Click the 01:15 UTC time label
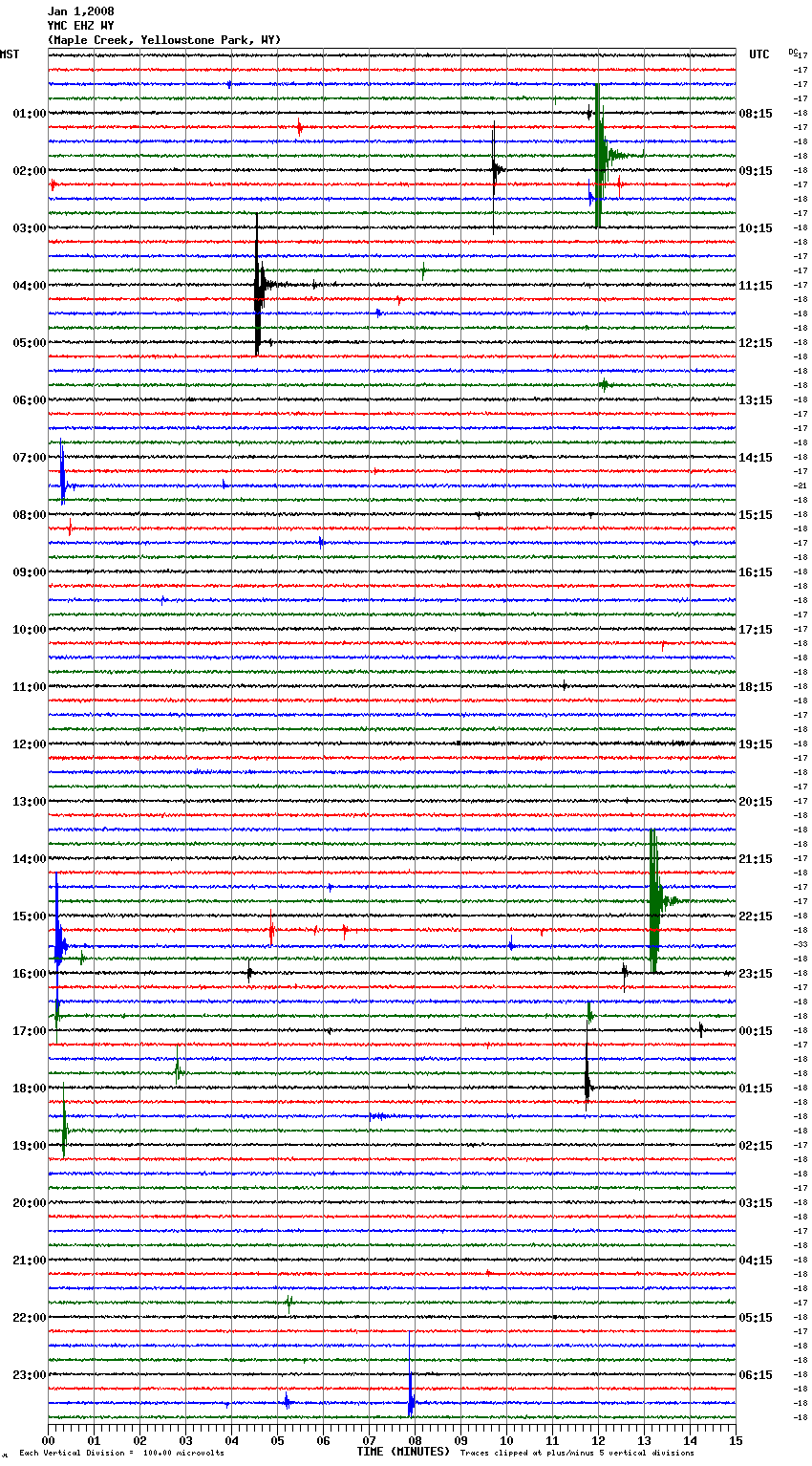 pyautogui.click(x=756, y=1089)
